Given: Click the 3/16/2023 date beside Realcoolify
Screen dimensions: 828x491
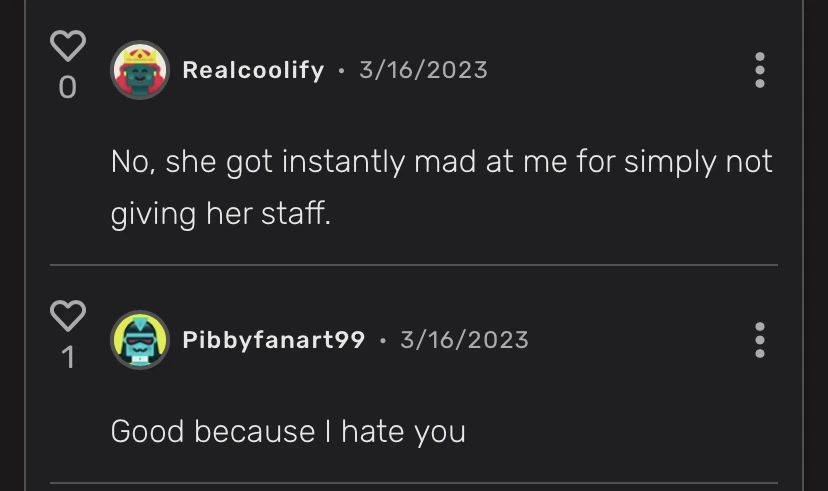Looking at the screenshot, I should [423, 70].
